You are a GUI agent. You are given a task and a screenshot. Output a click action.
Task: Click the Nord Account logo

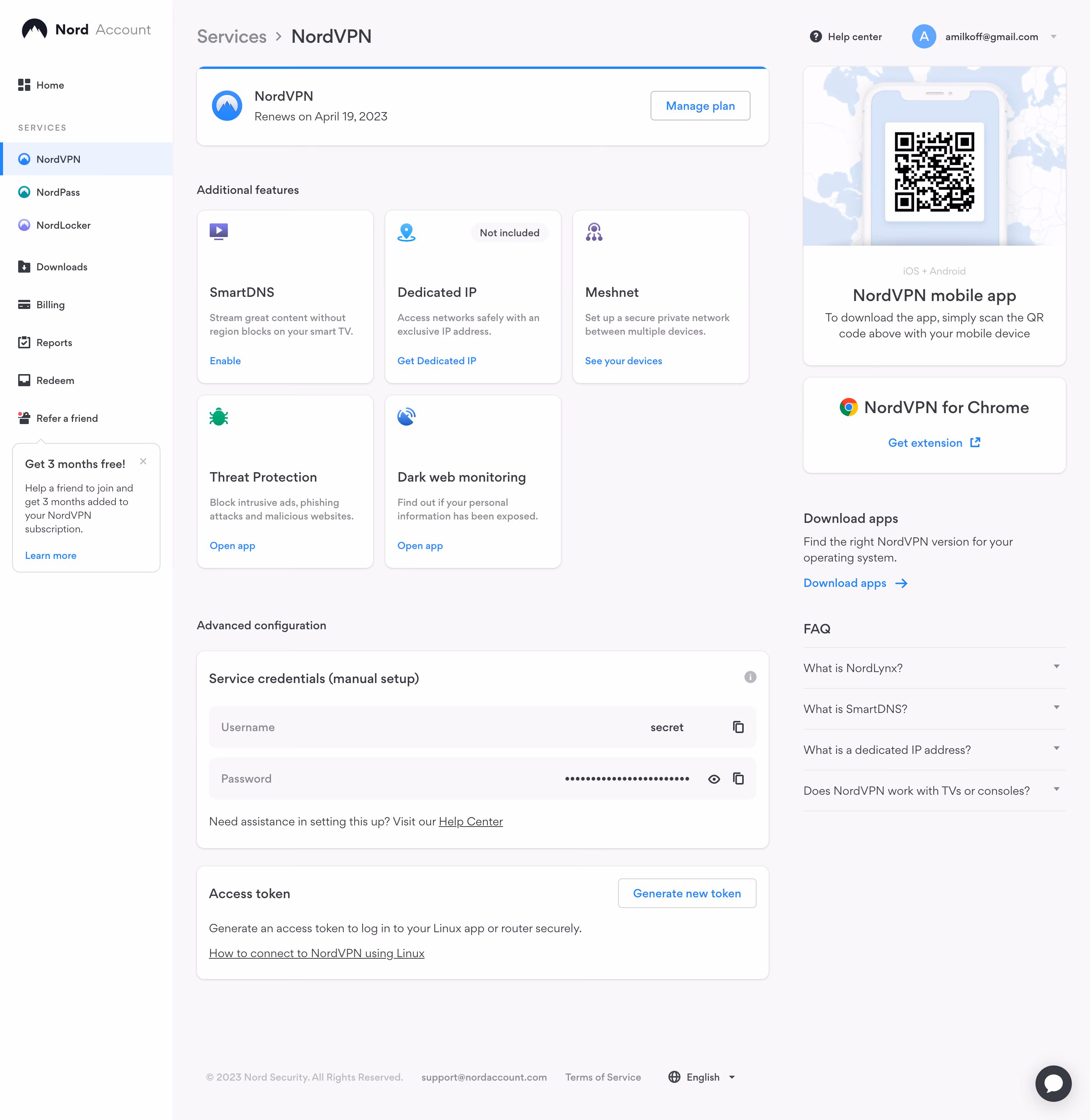click(x=86, y=29)
